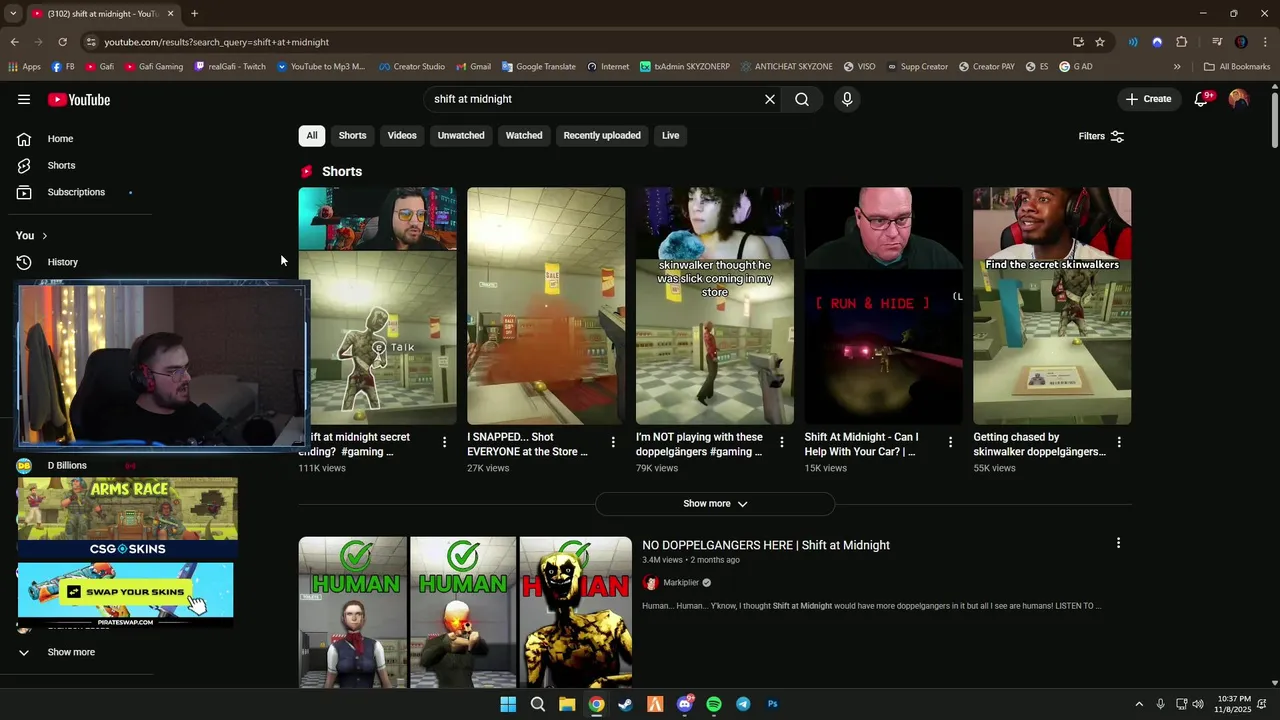Open the YouTube hamburger guide menu

(x=24, y=99)
